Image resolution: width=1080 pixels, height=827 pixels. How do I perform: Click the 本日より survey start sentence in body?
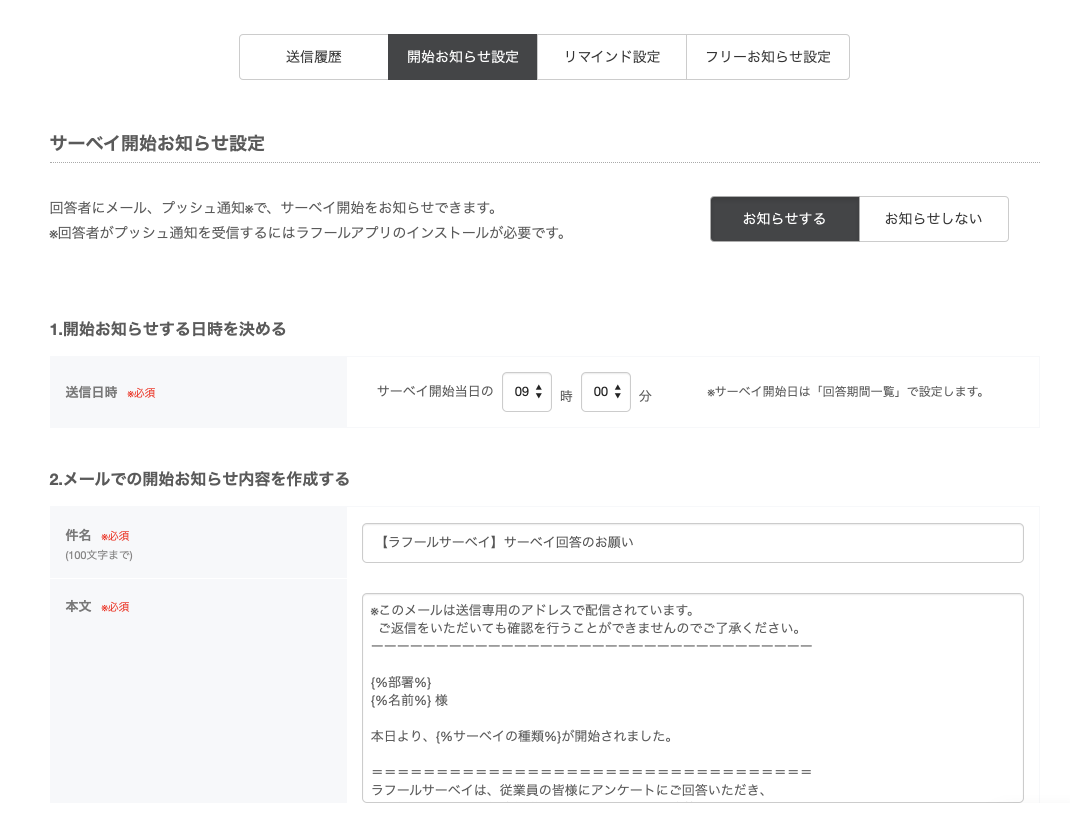[520, 737]
